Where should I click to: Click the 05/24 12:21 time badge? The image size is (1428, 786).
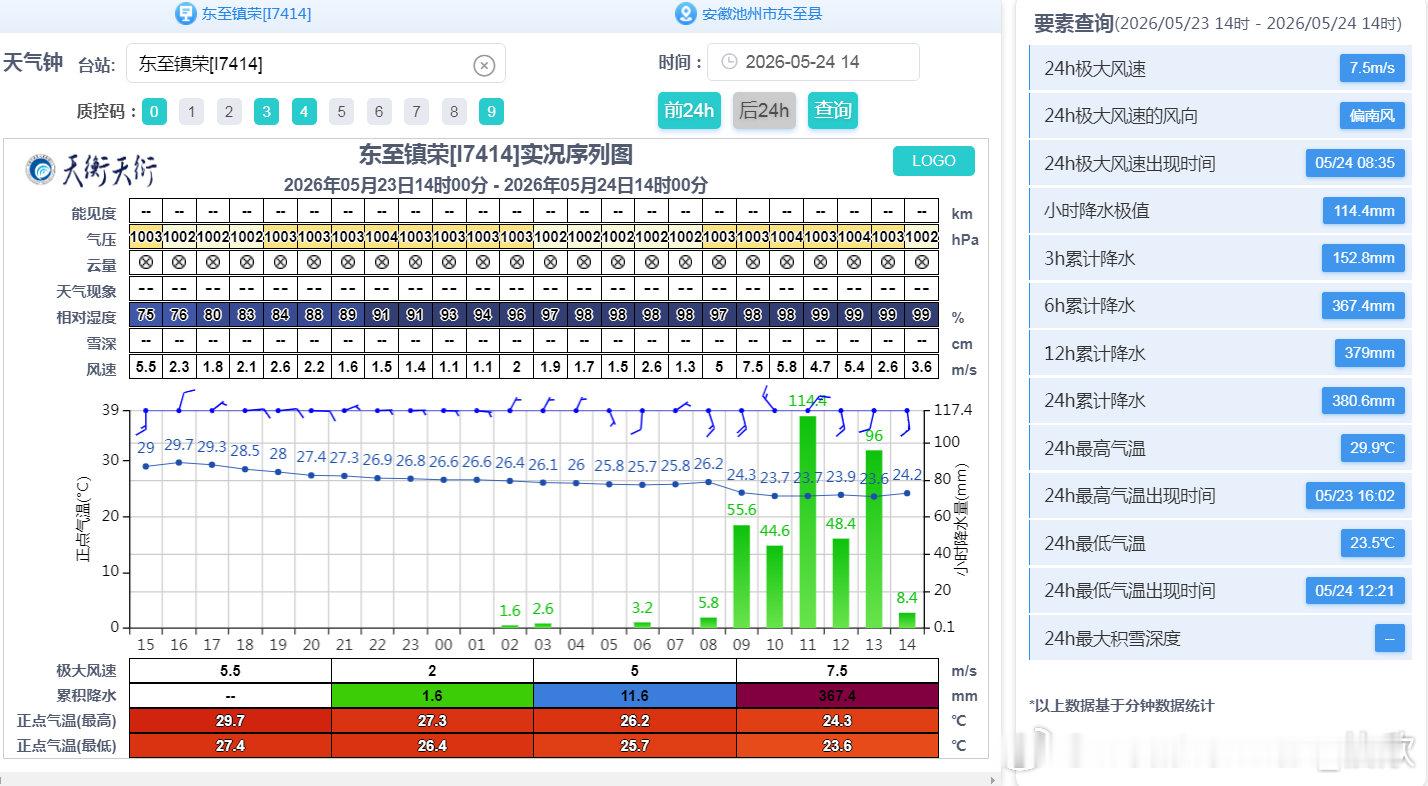(1355, 591)
